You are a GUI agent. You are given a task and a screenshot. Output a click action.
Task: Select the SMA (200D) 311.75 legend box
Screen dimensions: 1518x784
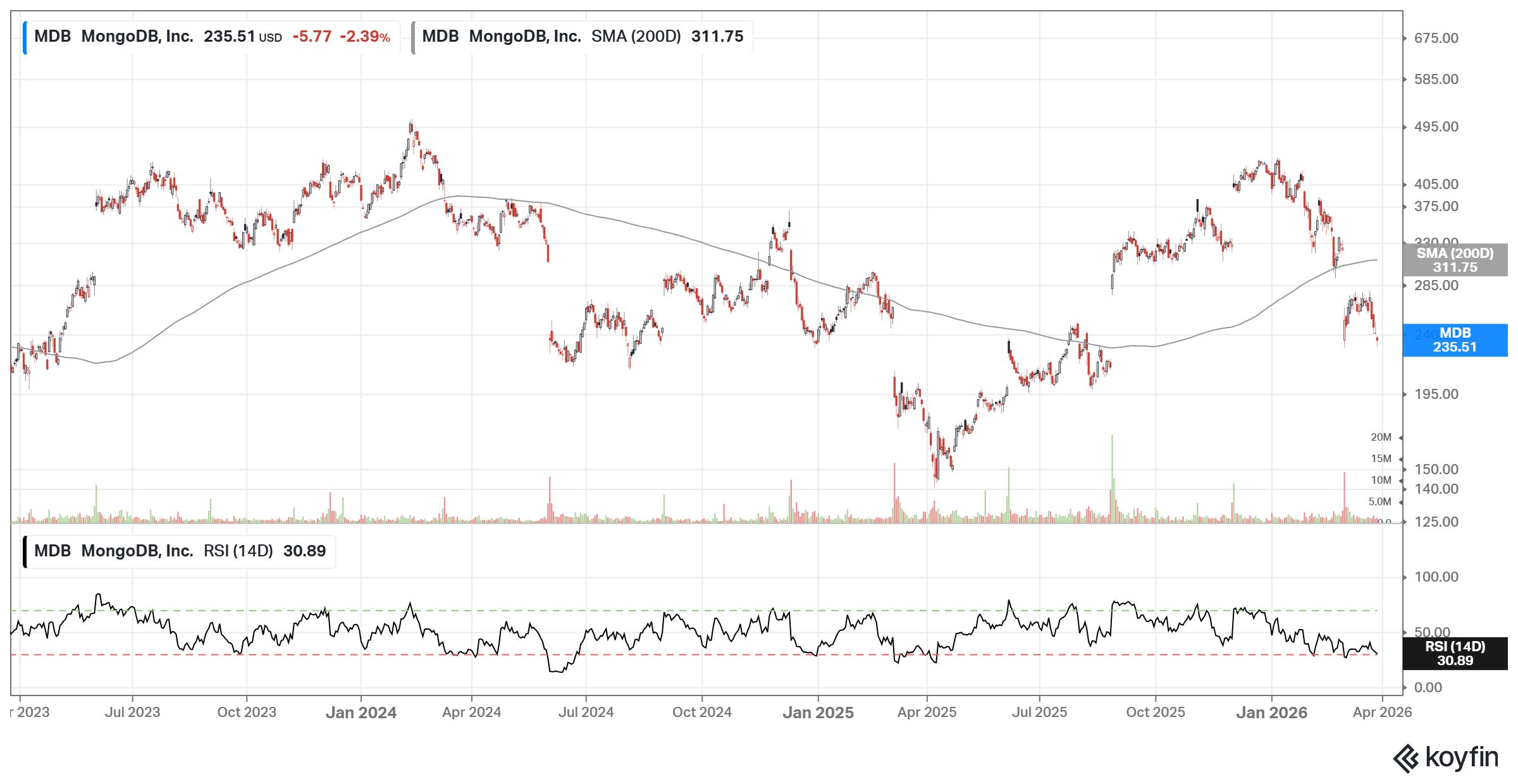point(583,37)
